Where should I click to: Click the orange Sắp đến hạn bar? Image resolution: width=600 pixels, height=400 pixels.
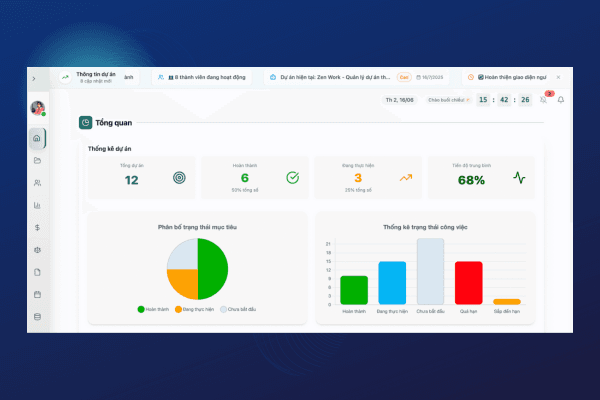point(507,302)
